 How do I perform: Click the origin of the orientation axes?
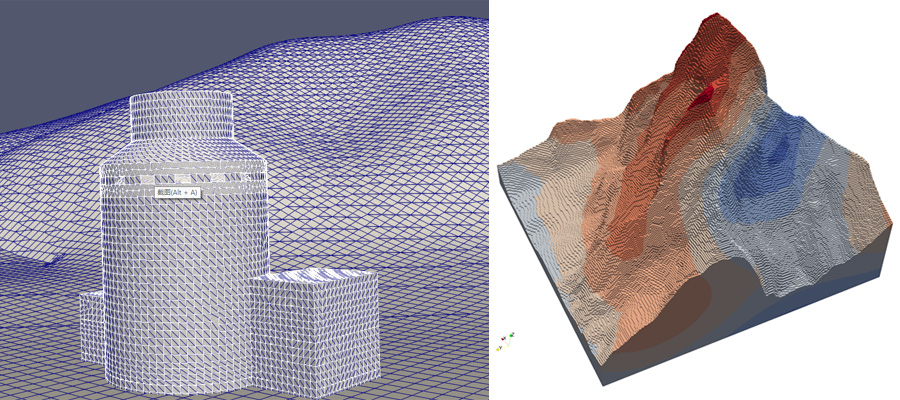(x=509, y=346)
